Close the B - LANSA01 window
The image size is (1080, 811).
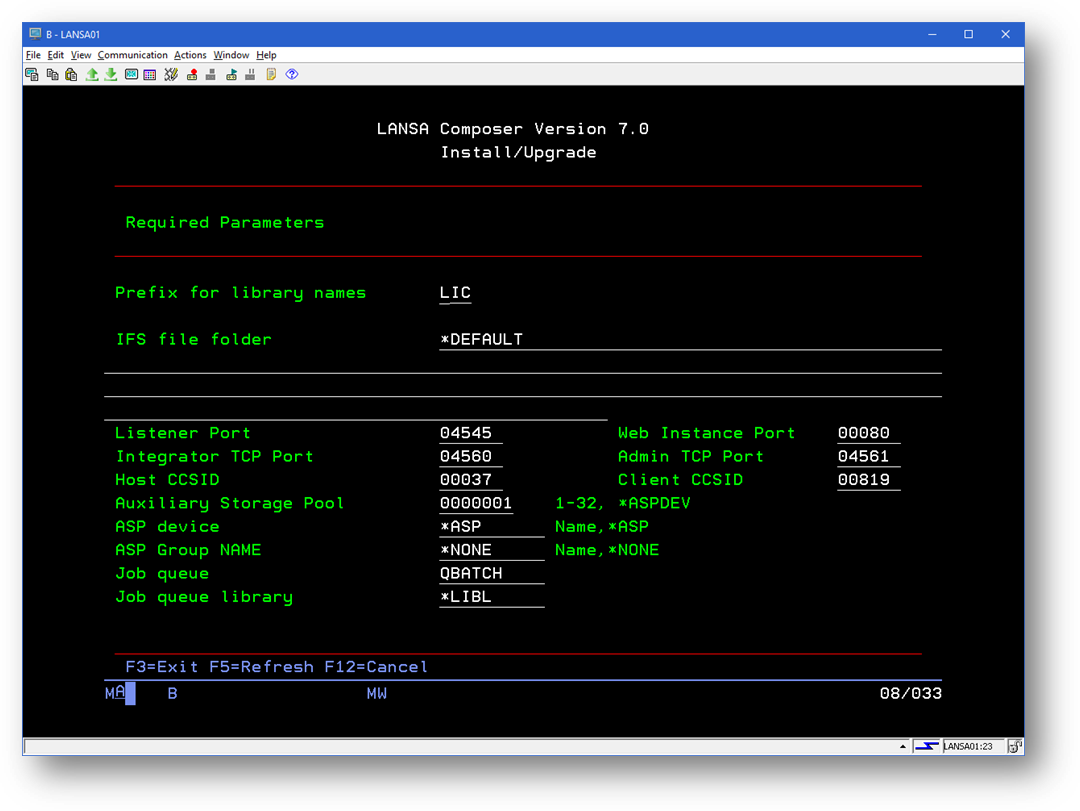[1006, 34]
